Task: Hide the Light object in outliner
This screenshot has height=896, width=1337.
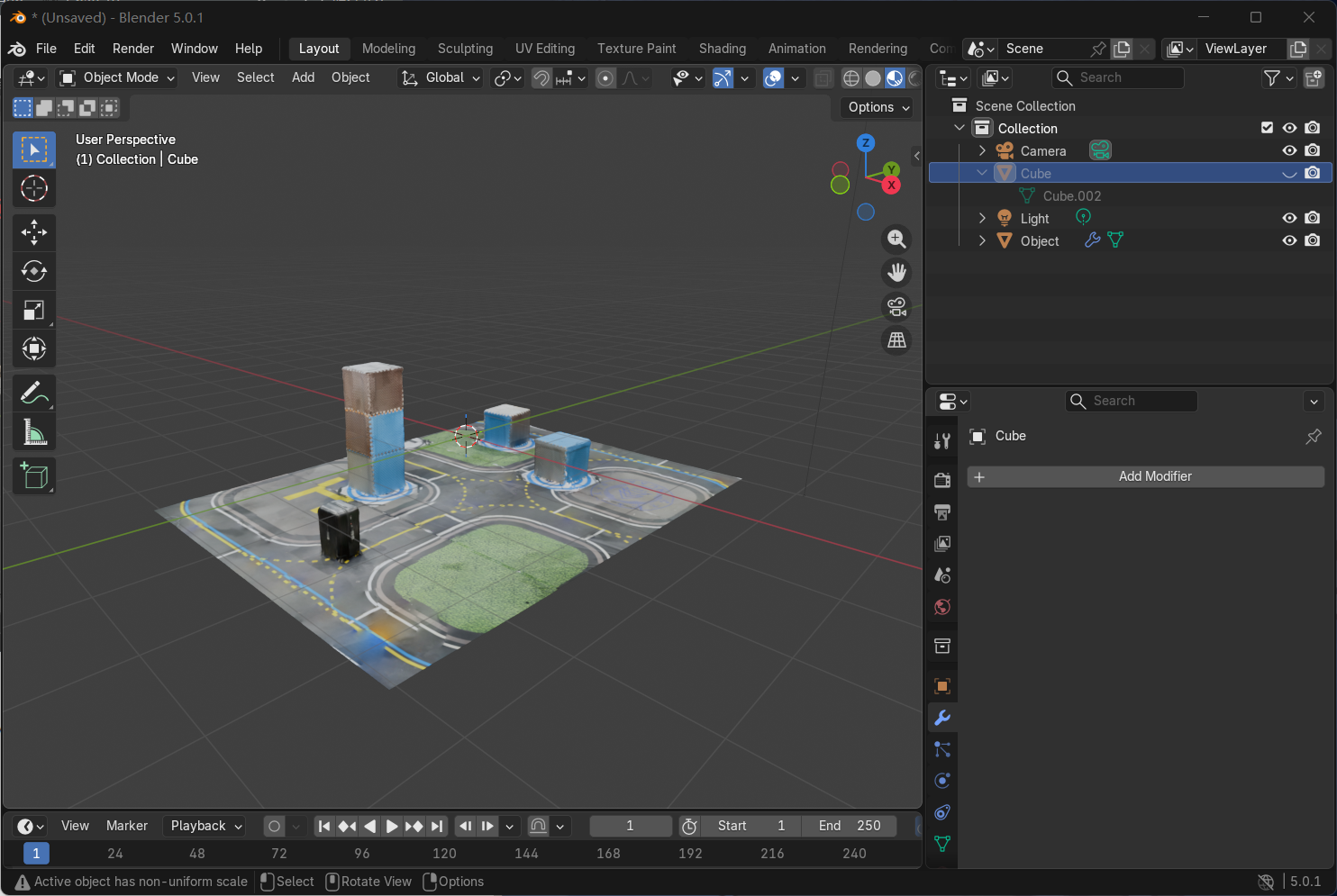Action: [x=1289, y=218]
